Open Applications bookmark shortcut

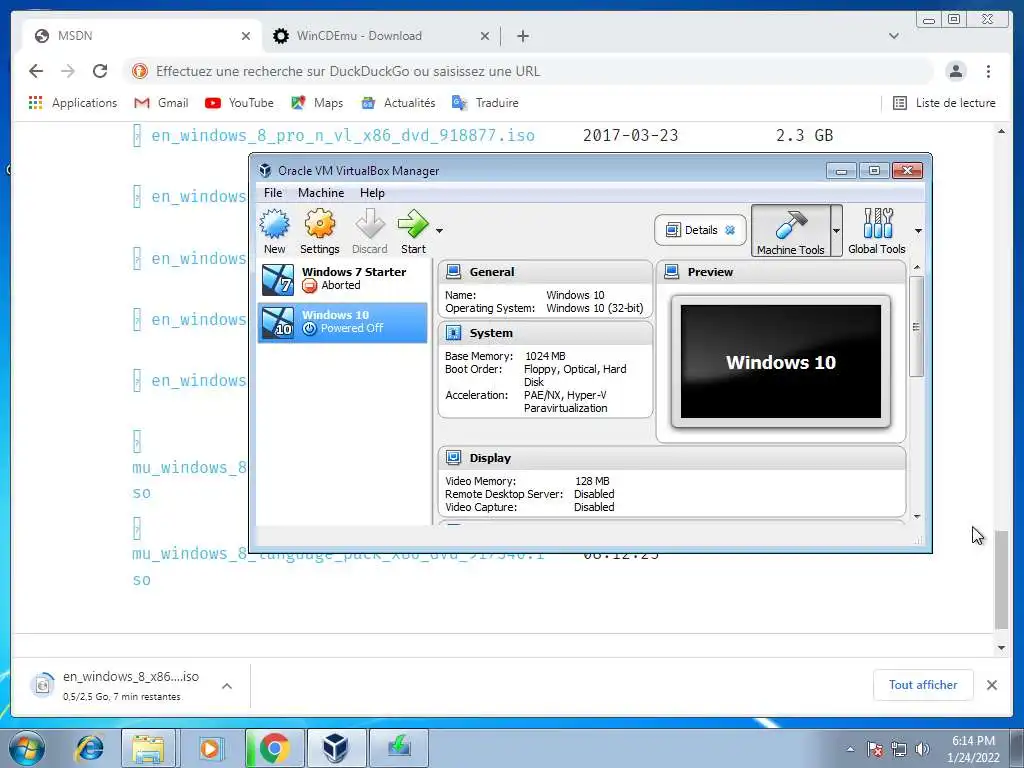tap(72, 103)
